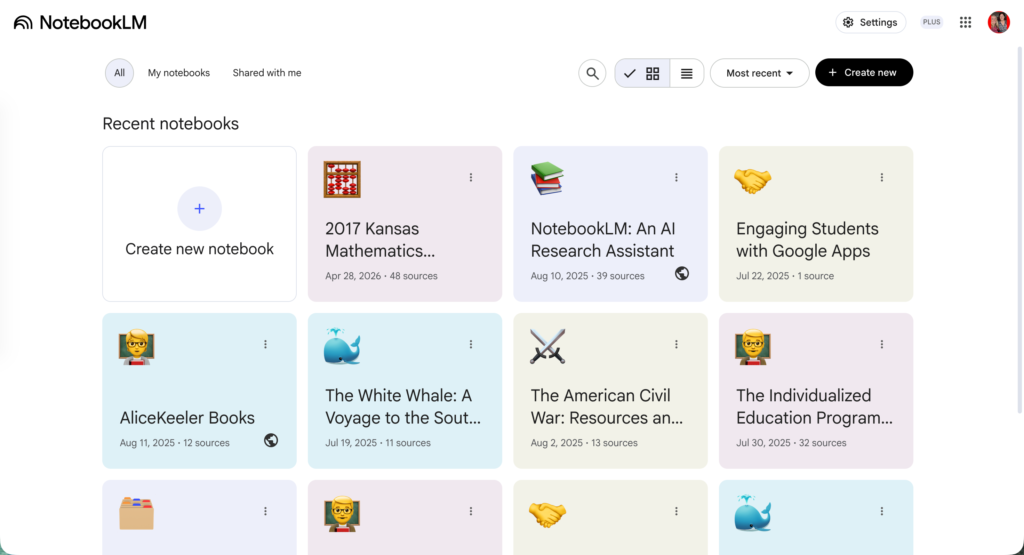Expand the Most recent sort dropdown
Viewport: 1024px width, 555px height.
tap(760, 73)
